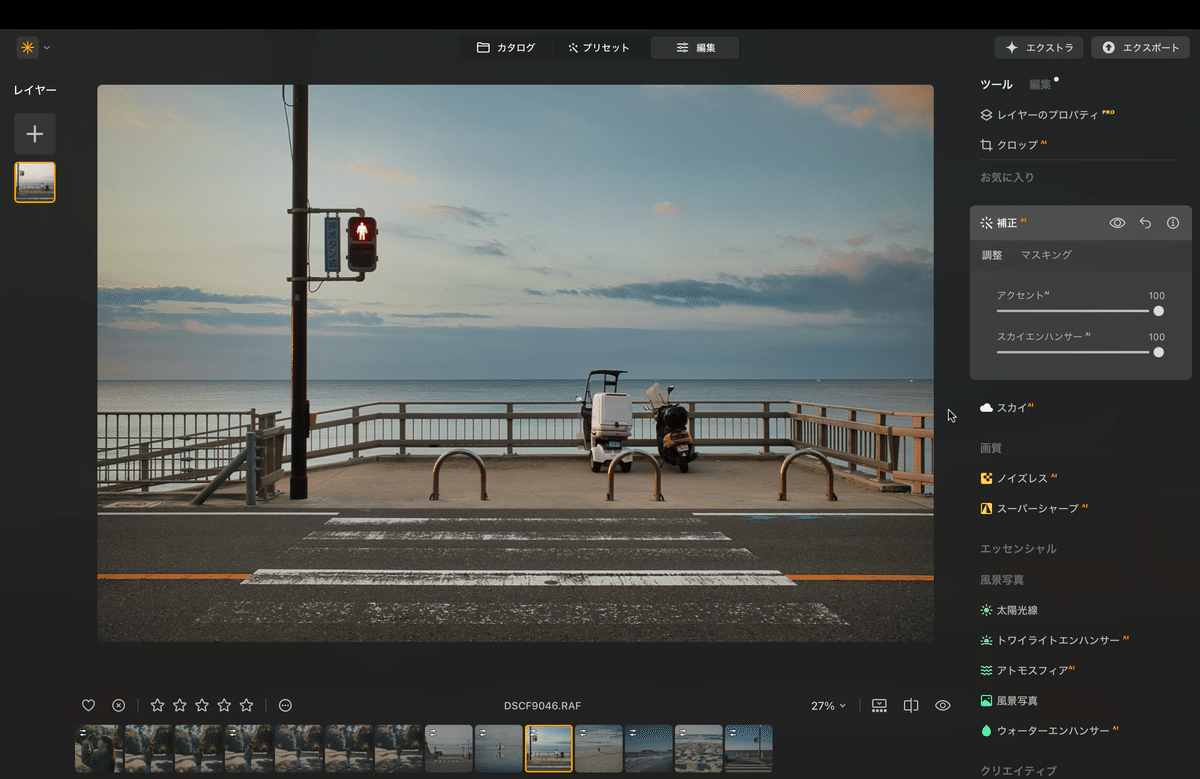This screenshot has height=779, width=1200.
Task: Switch to the カタログ tab
Action: pos(507,46)
